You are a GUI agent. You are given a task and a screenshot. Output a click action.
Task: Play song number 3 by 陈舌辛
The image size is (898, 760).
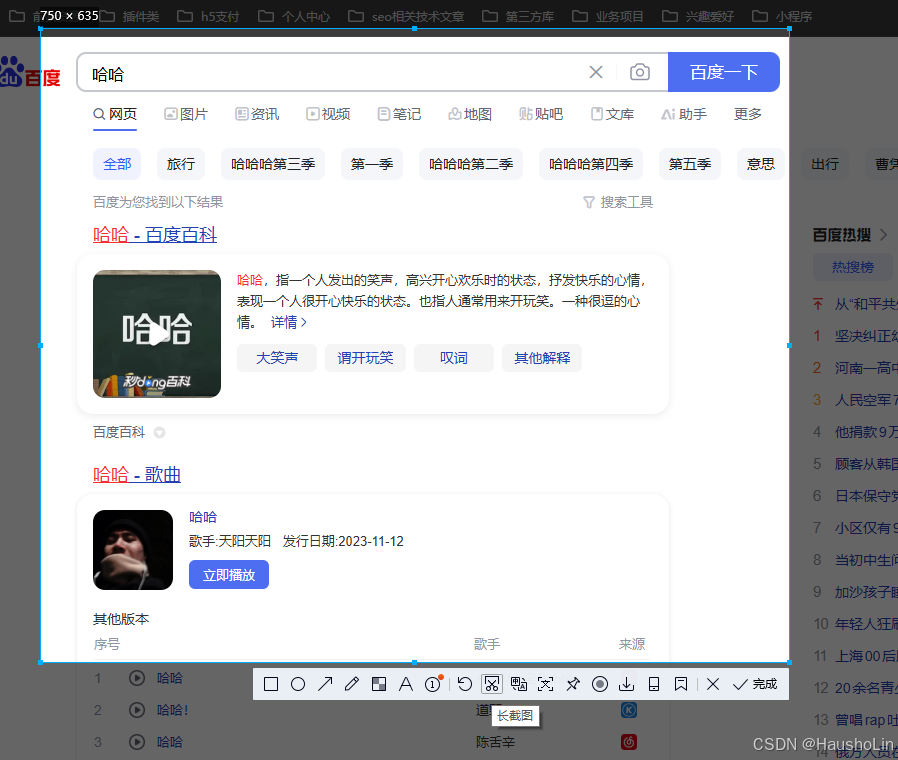[x=137, y=742]
